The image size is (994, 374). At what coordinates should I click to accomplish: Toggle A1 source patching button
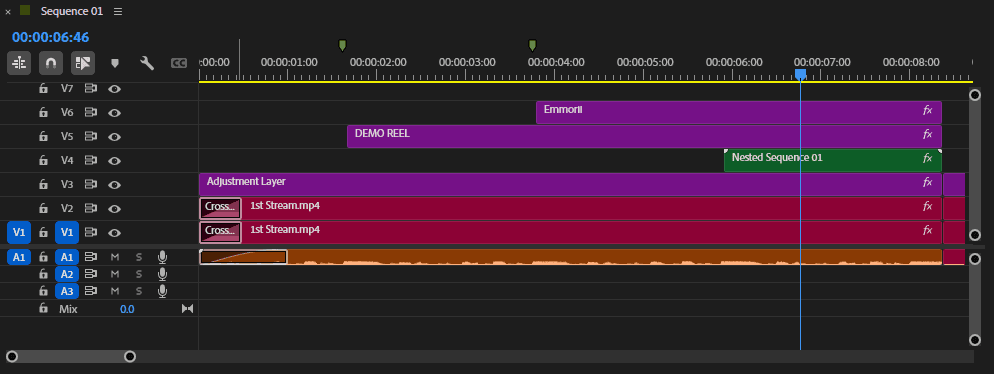[x=19, y=257]
